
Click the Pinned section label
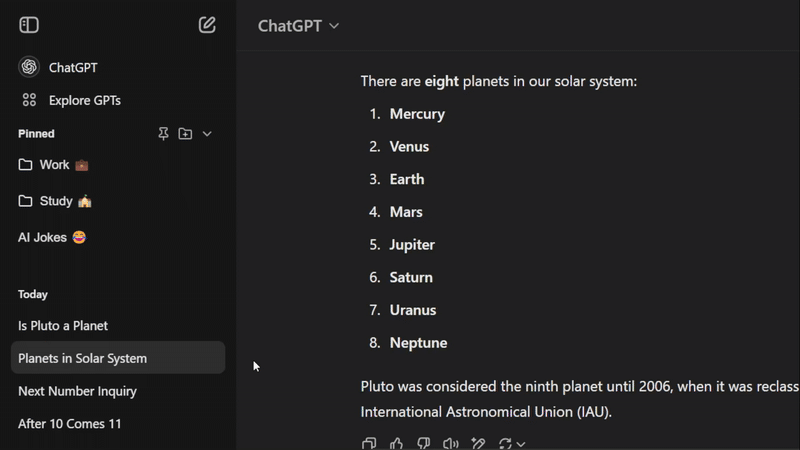click(x=36, y=134)
